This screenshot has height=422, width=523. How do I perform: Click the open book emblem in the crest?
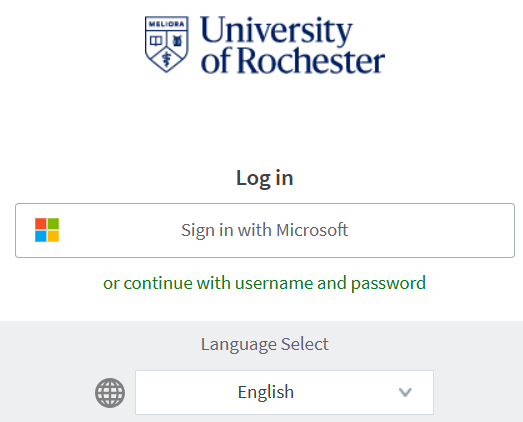156,41
